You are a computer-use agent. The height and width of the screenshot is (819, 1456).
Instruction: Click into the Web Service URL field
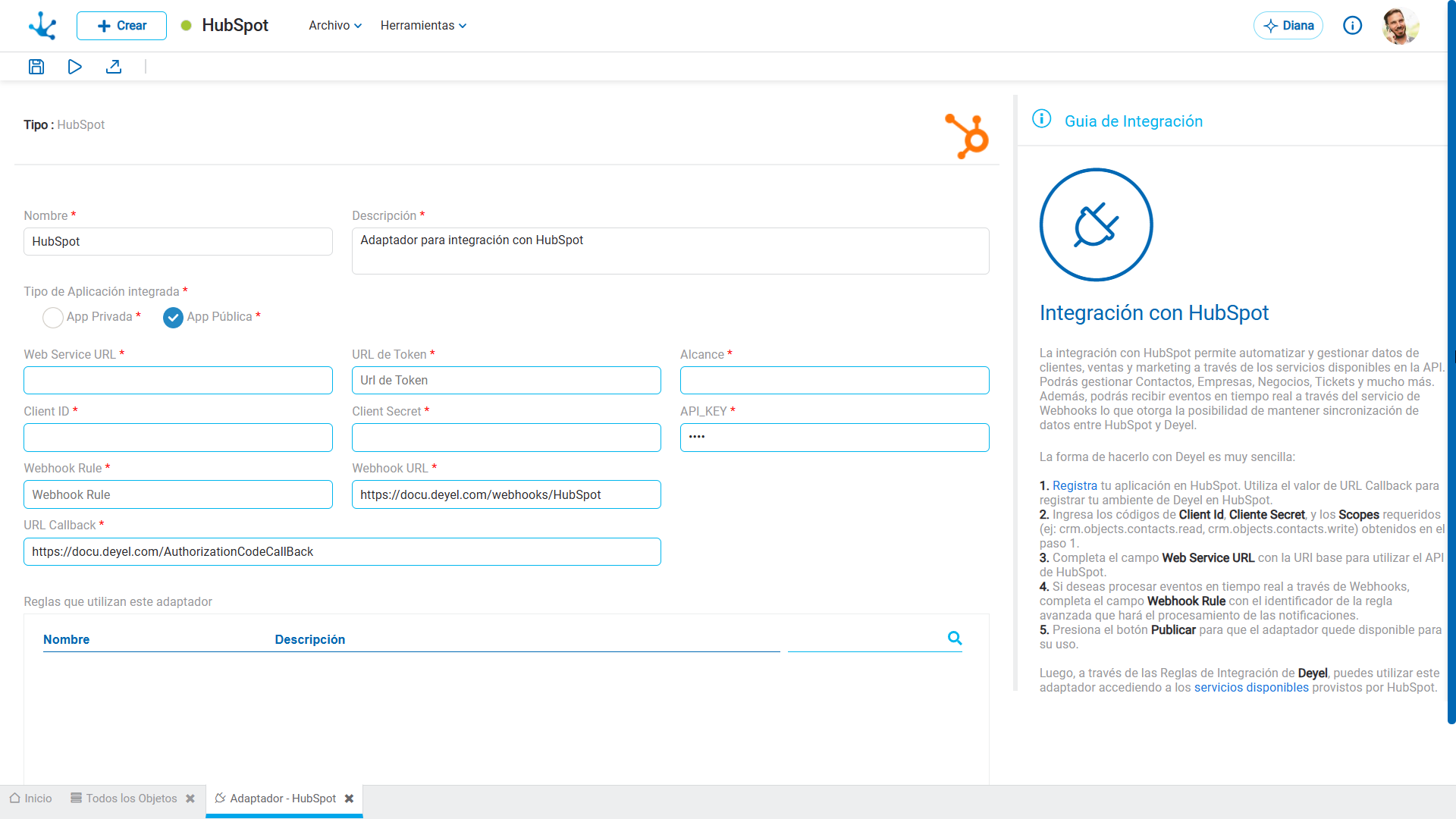coord(178,381)
